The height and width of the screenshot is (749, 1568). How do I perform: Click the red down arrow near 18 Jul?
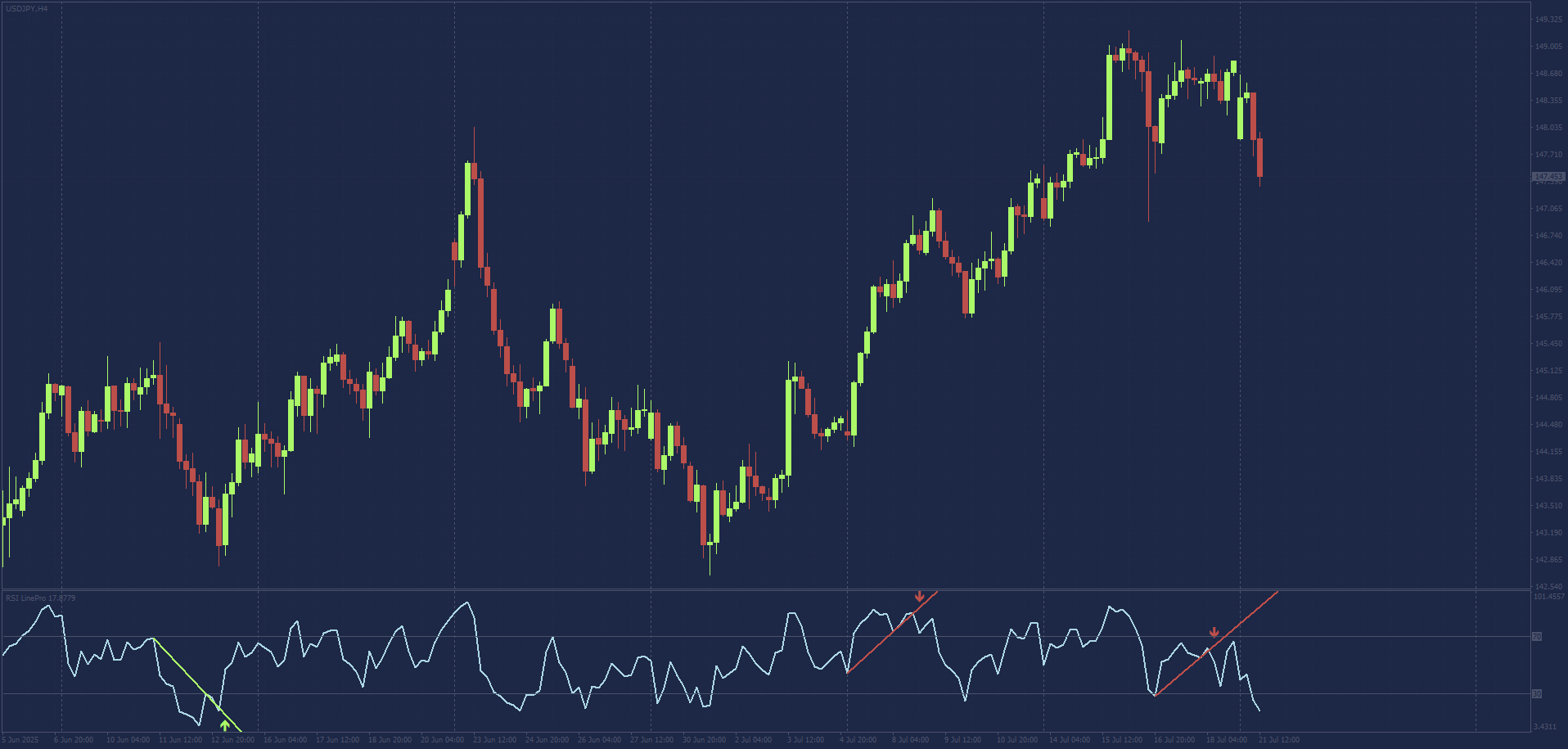point(1214,633)
